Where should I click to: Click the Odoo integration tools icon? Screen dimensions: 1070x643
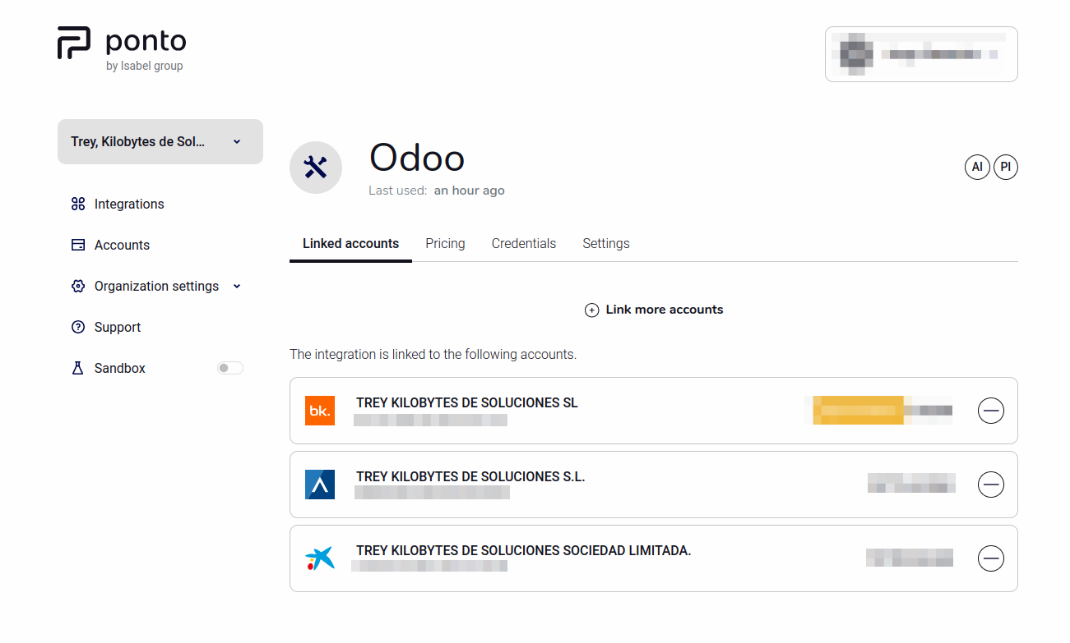[315, 167]
